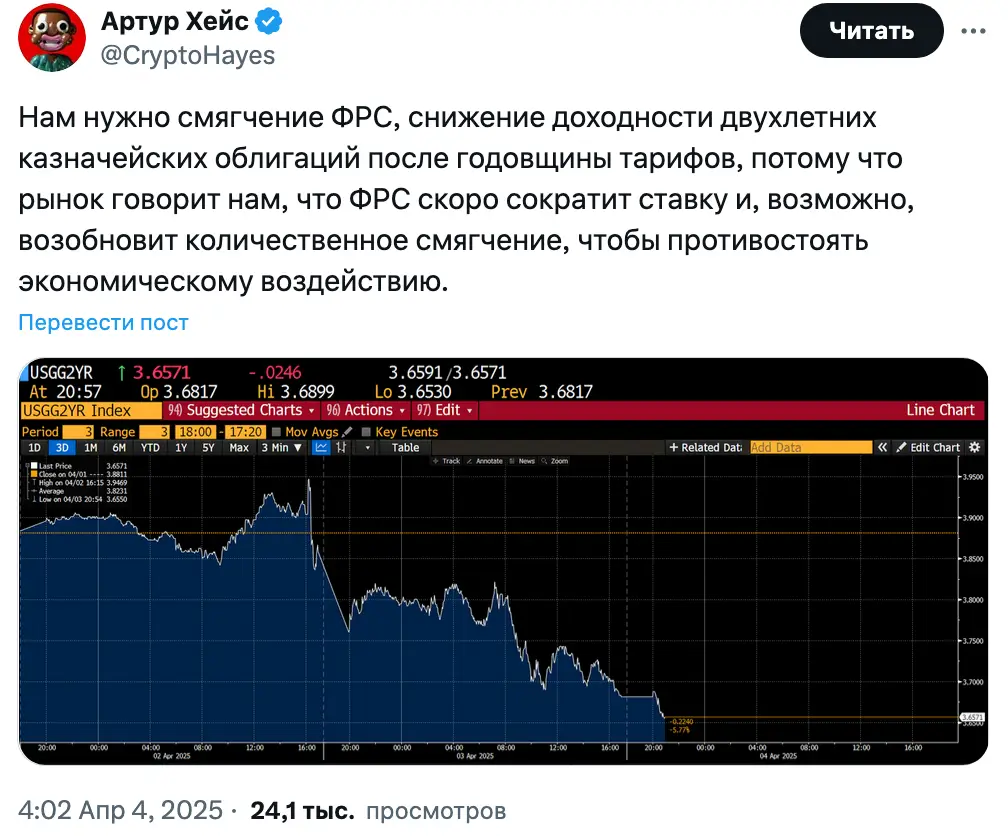1008x836 pixels.
Task: Select the line chart type icon
Action: pyautogui.click(x=322, y=448)
